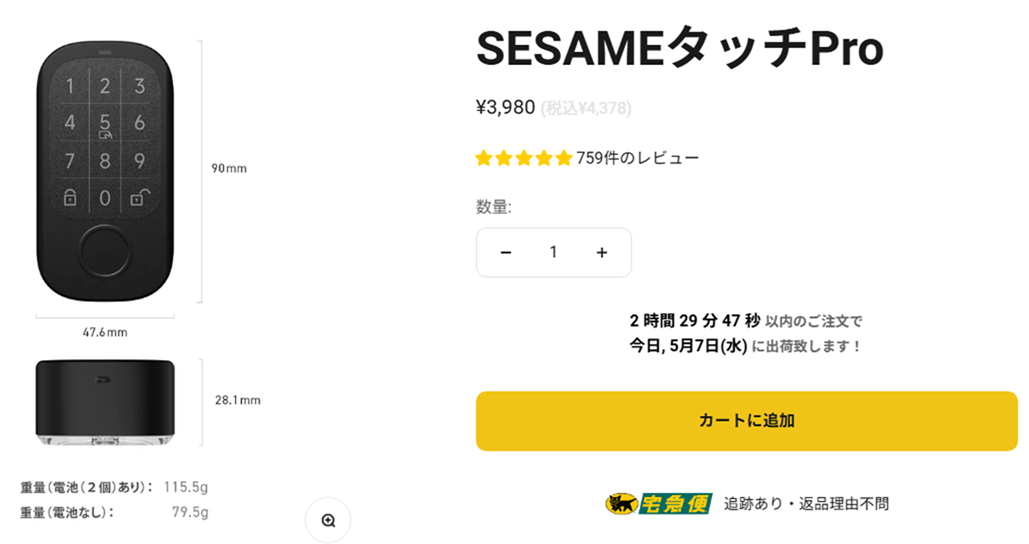
Task: Click the five yellow star rating
Action: [524, 158]
